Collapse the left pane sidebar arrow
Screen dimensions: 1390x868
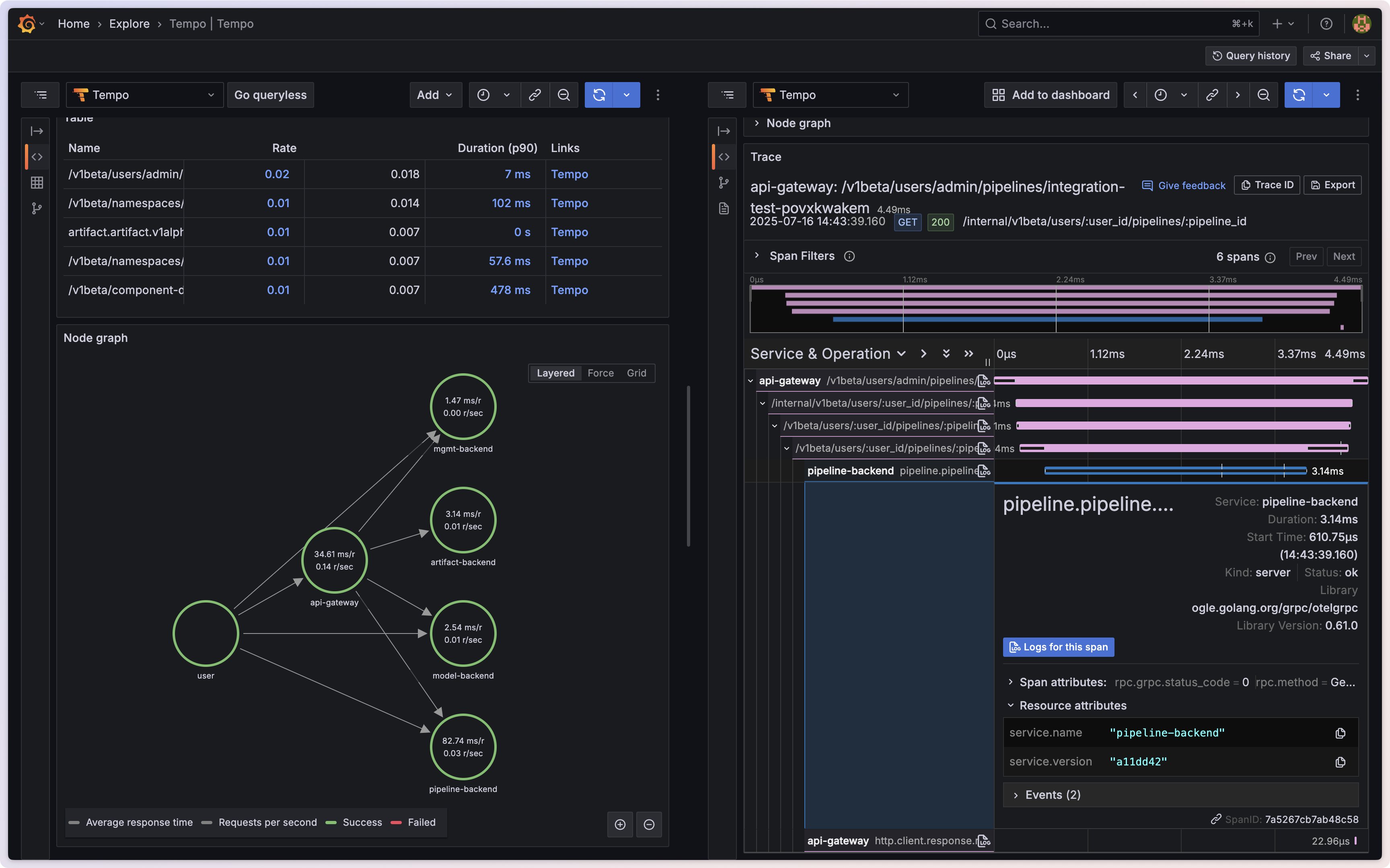37,132
